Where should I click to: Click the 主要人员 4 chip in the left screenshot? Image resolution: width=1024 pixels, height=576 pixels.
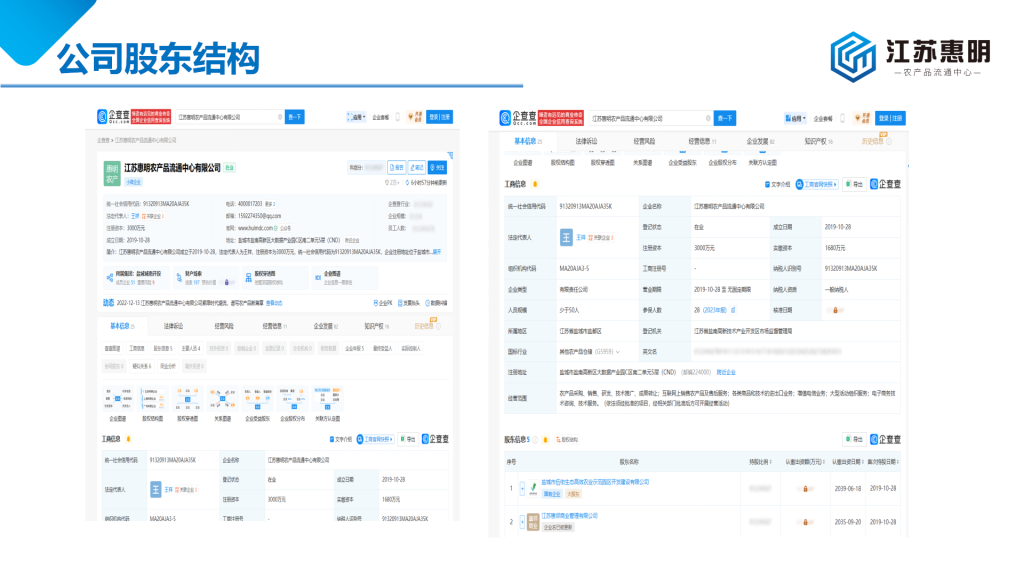[191, 349]
